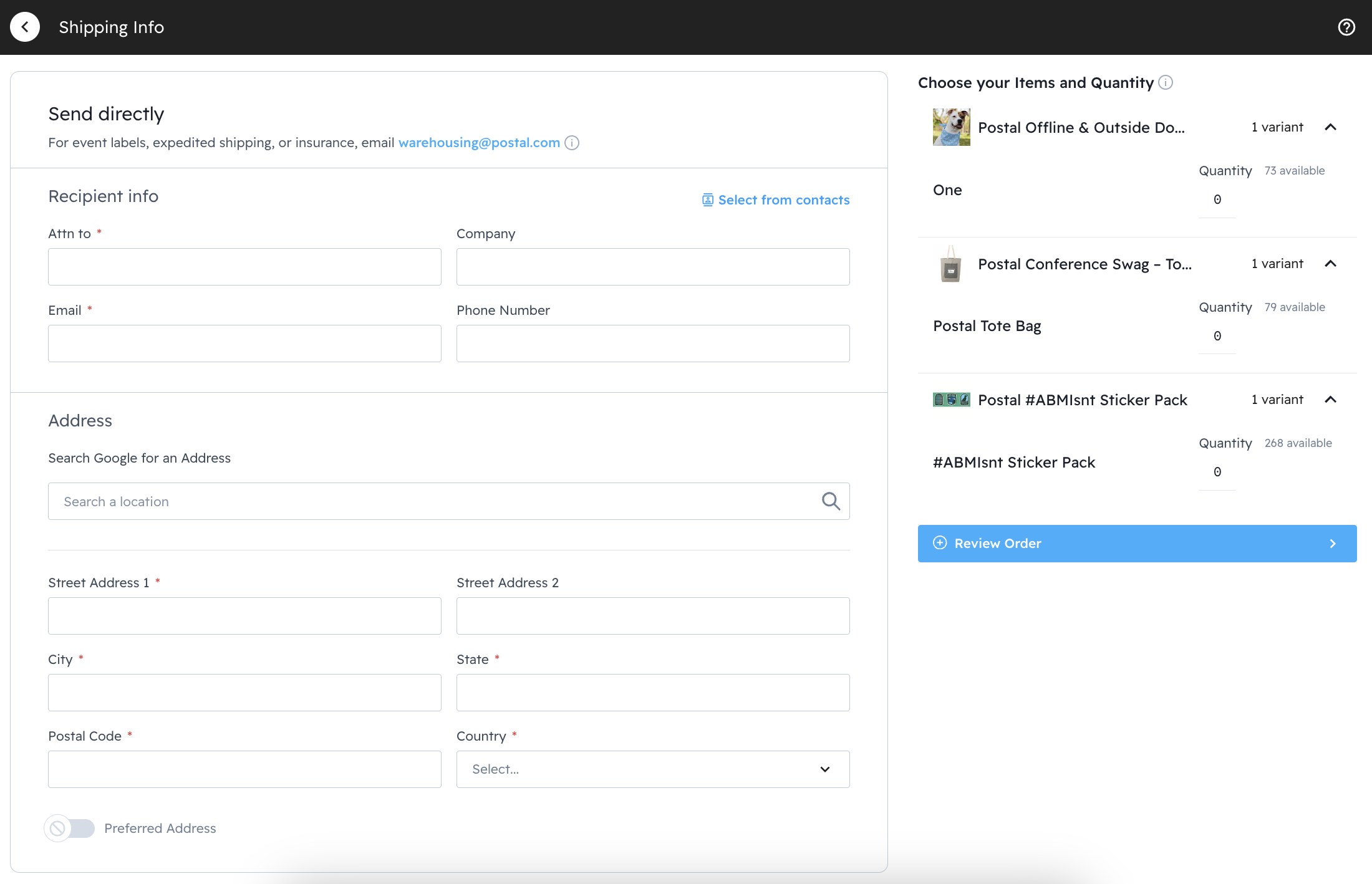Click the Postal Code input field

point(244,769)
